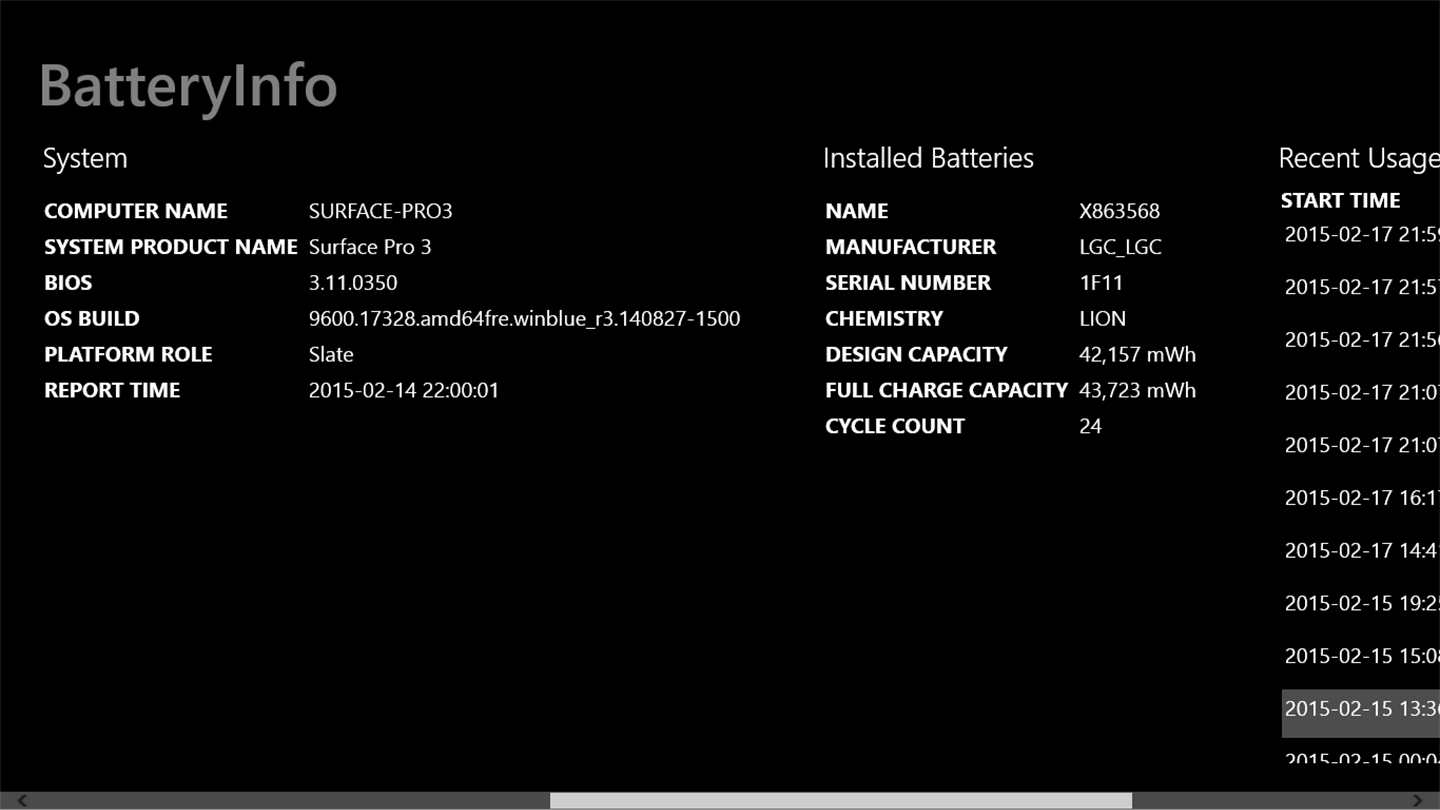Click the Surface Pro 3 product value
Image resolution: width=1440 pixels, height=810 pixels.
370,247
